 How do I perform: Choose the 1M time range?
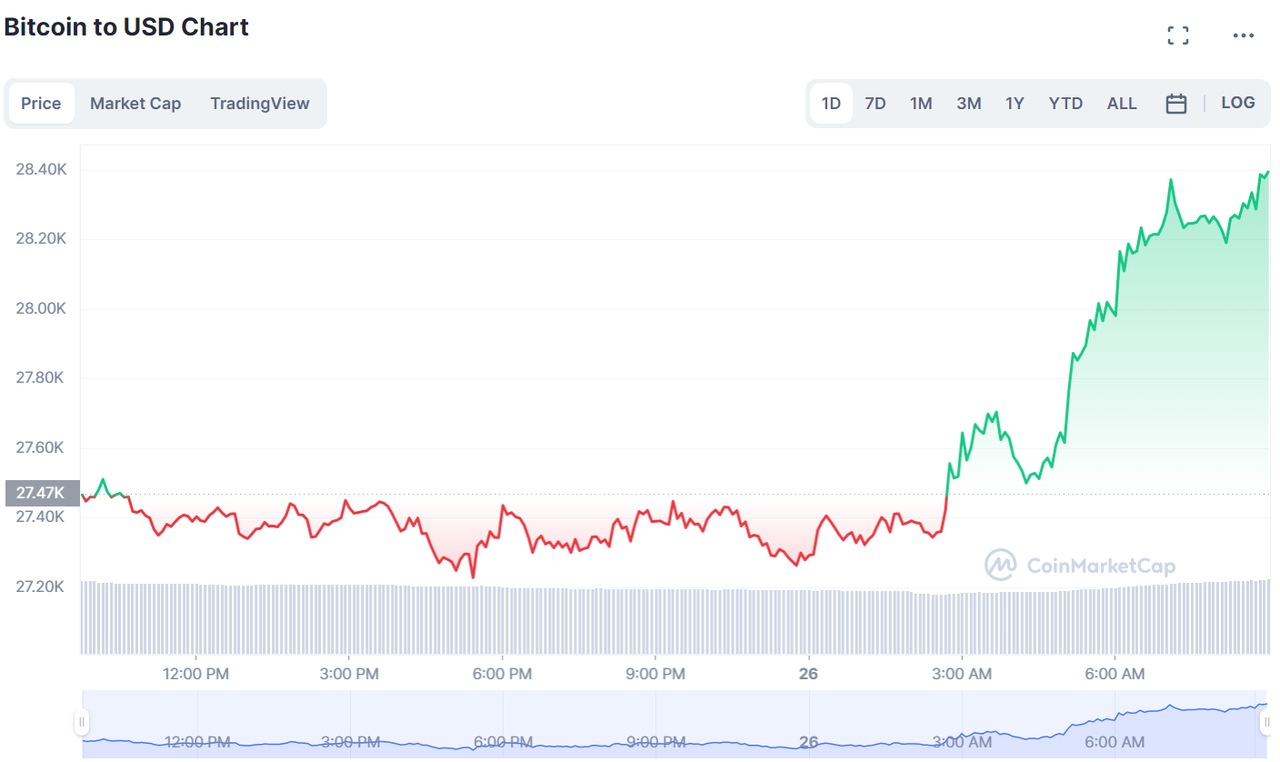[921, 103]
